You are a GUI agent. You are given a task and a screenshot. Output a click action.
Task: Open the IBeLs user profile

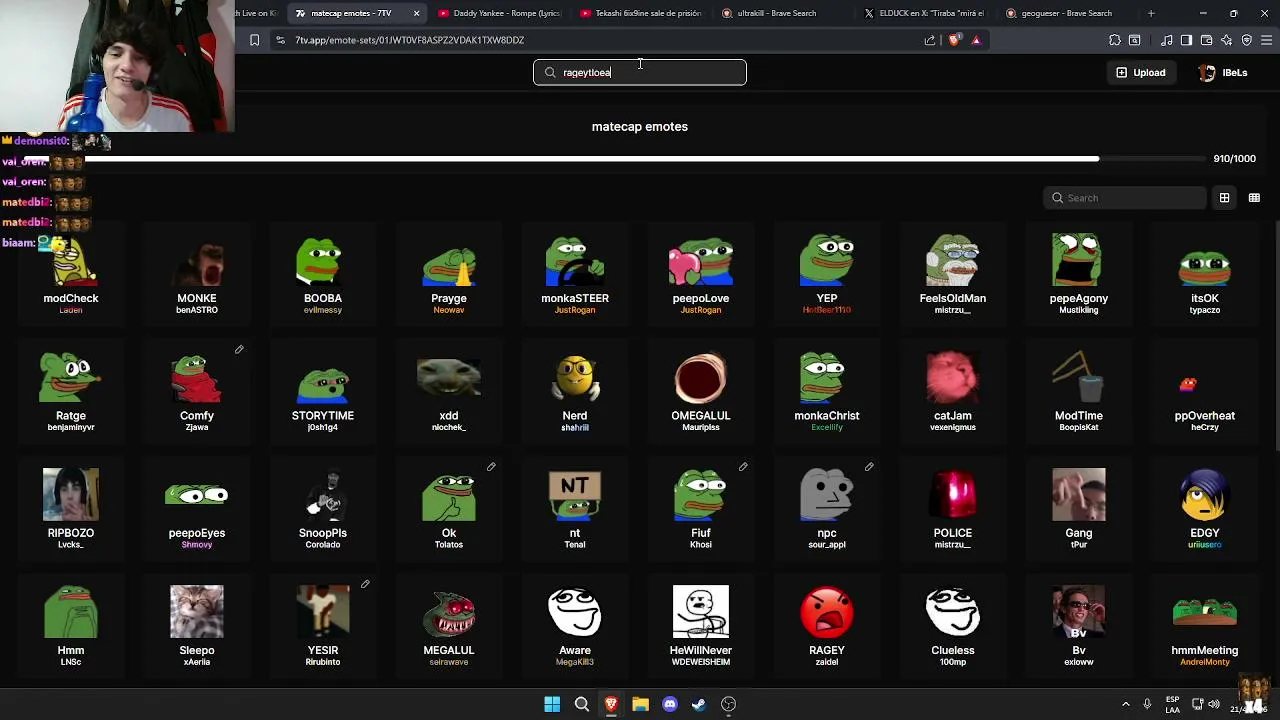click(x=1223, y=72)
